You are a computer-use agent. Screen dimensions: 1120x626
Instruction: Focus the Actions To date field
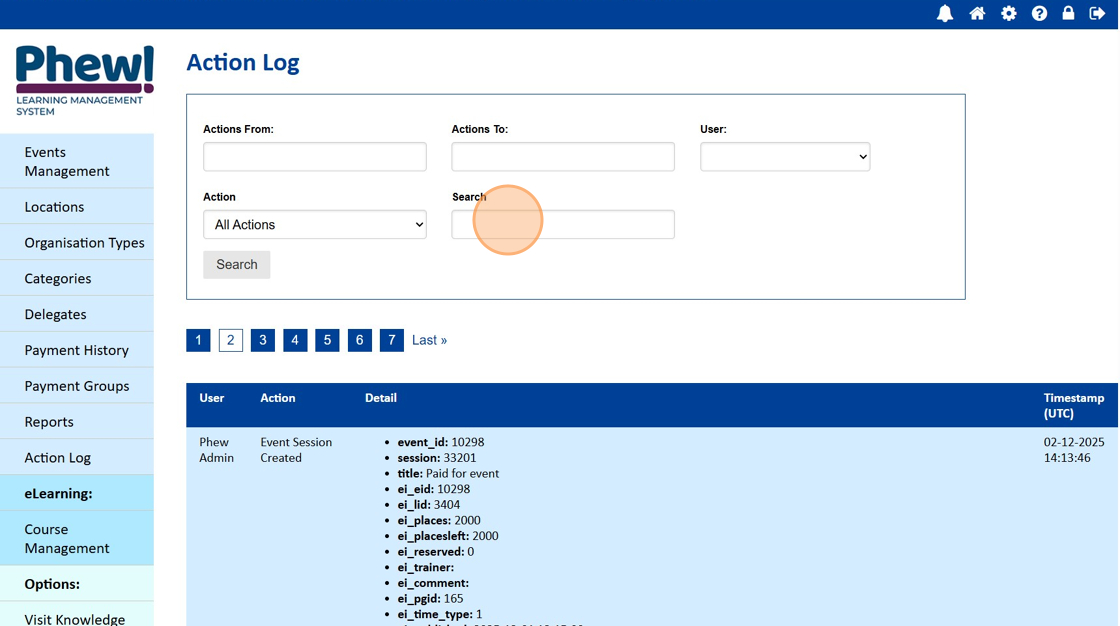[563, 156]
